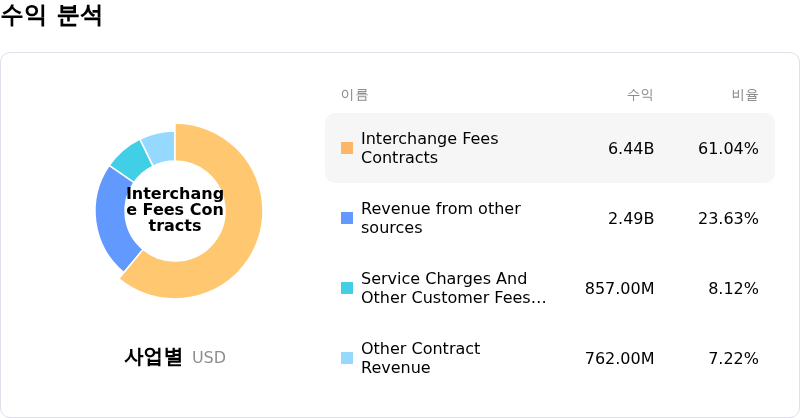This screenshot has width=800, height=418.
Task: Select the Interchange Fees Contracts row
Action: coord(550,148)
